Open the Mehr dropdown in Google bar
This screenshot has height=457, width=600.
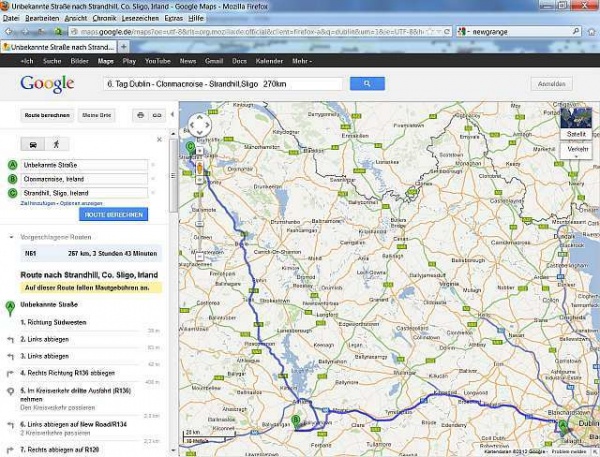coord(302,61)
